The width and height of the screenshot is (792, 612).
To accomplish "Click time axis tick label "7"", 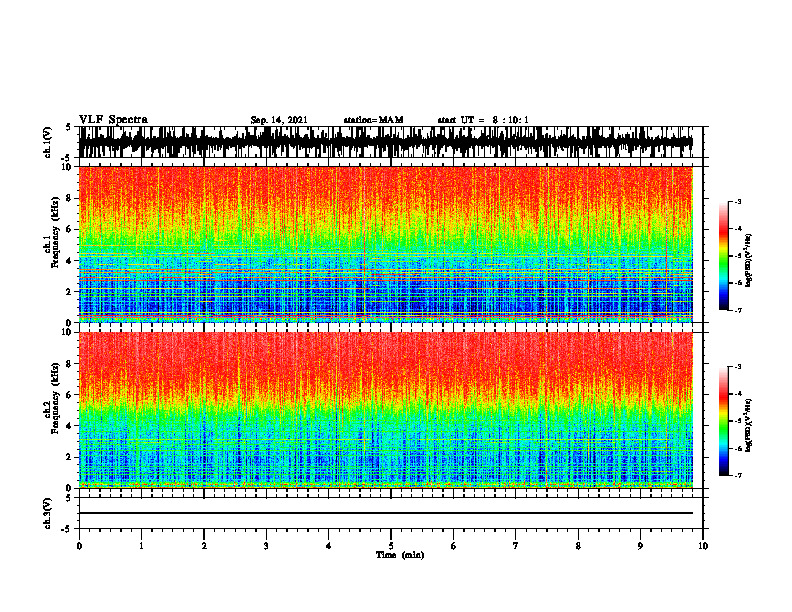I will click(516, 546).
